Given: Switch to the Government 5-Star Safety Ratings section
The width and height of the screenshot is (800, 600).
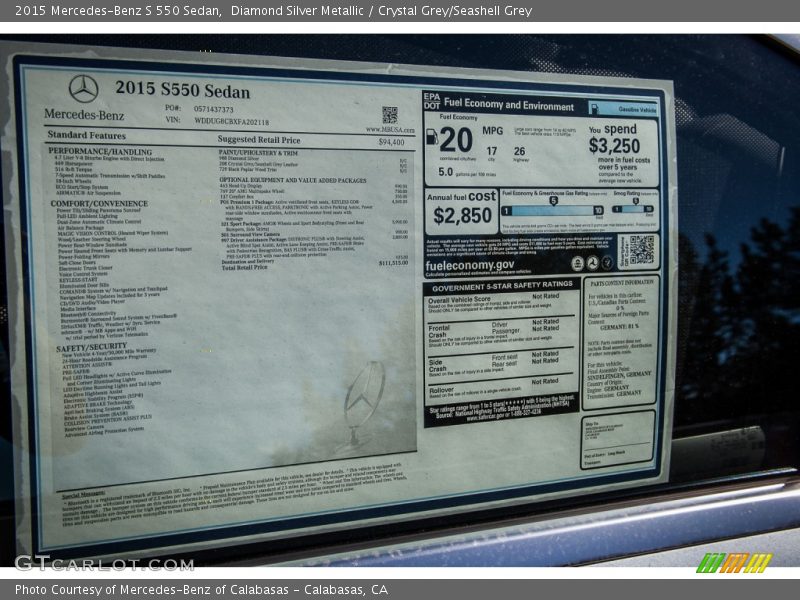Looking at the screenshot, I should click(502, 284).
